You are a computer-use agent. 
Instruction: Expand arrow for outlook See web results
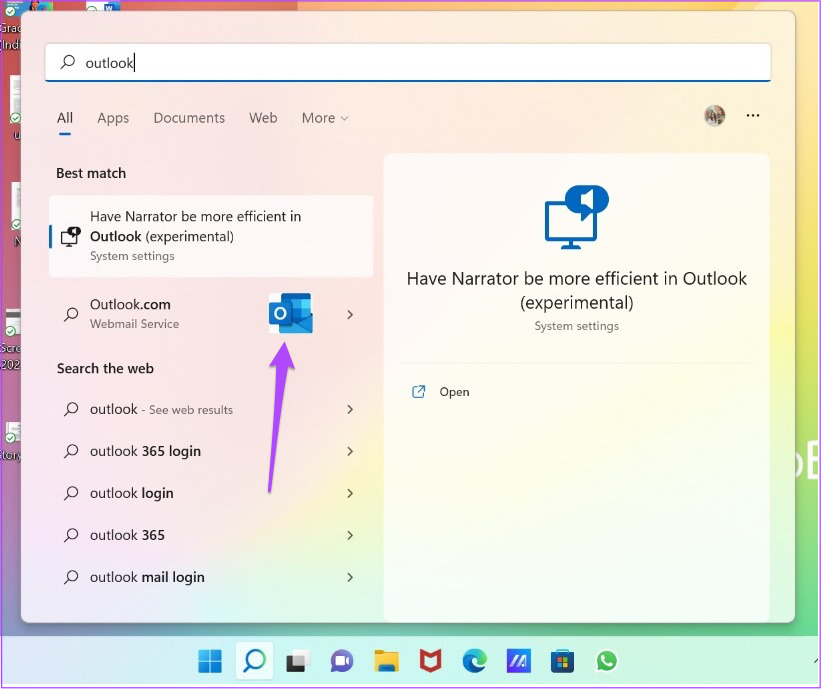(x=350, y=409)
